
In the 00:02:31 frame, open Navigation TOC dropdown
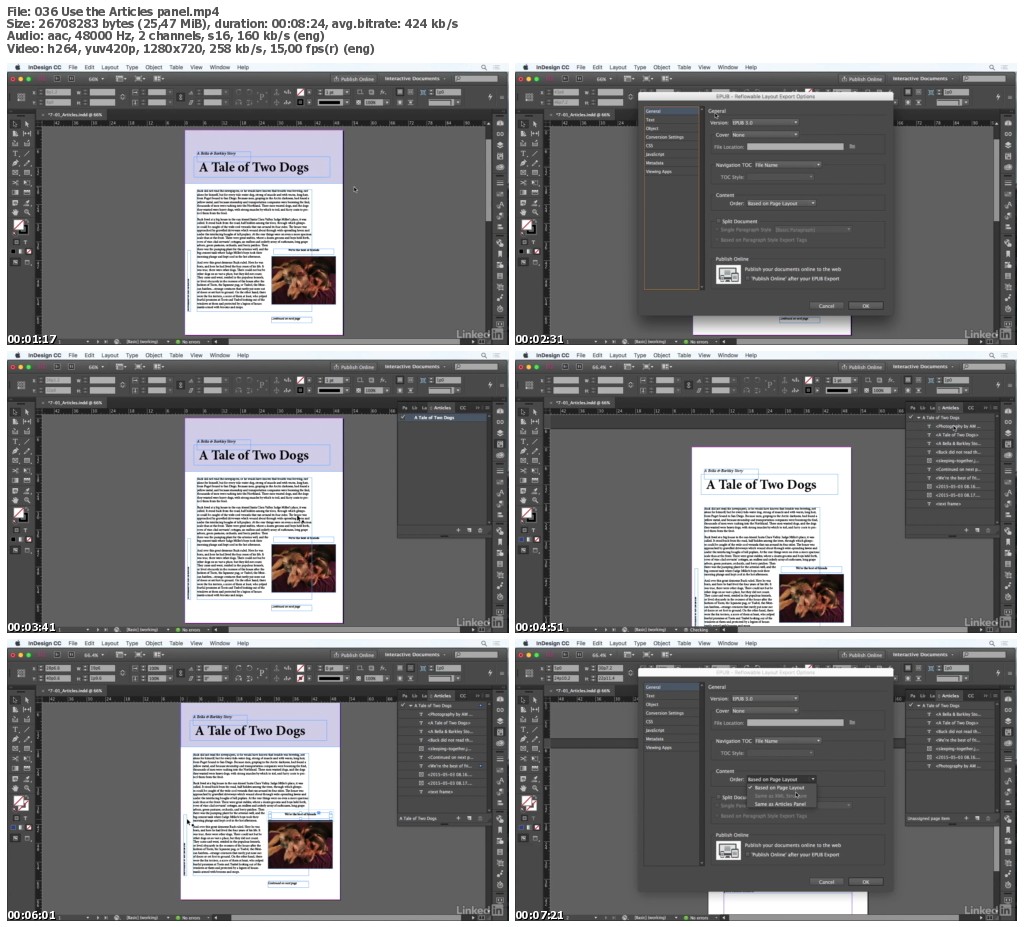click(x=787, y=165)
